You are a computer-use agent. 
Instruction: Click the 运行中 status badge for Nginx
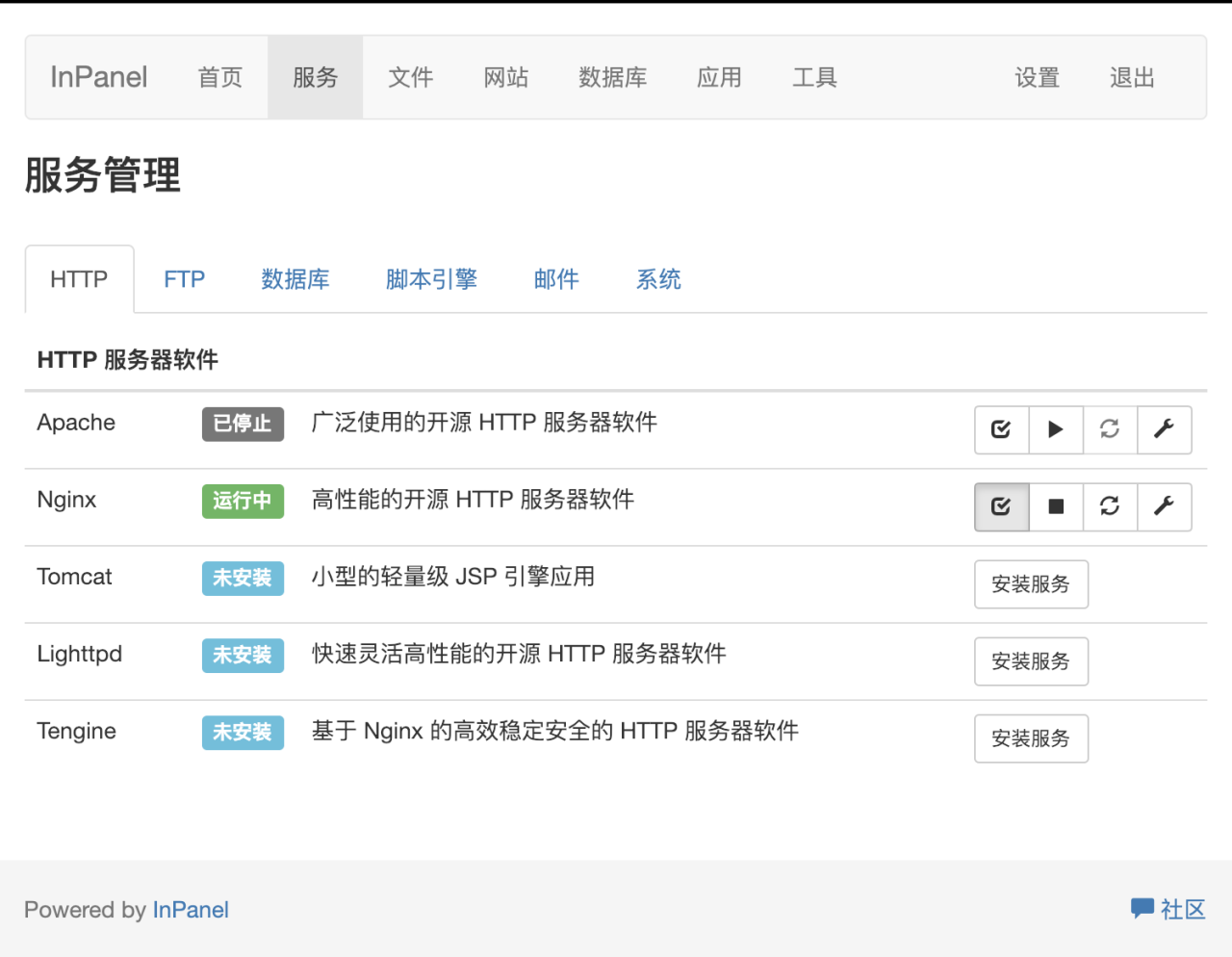(243, 502)
